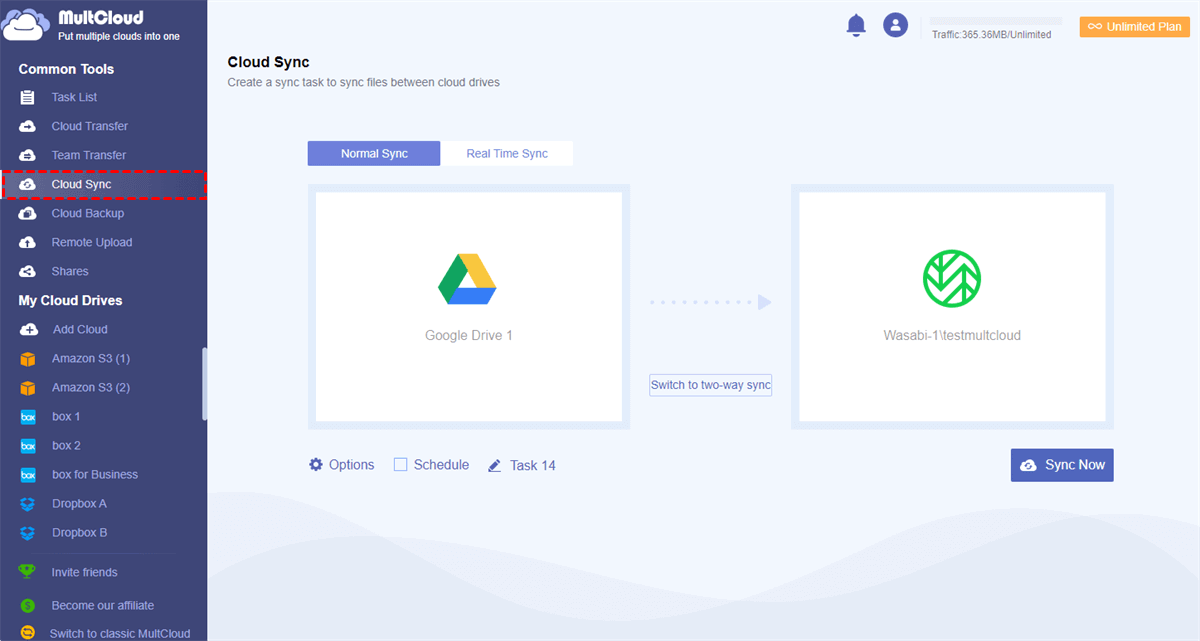Click the Dropbox B logo icon
The width and height of the screenshot is (1200, 641).
pyautogui.click(x=28, y=532)
